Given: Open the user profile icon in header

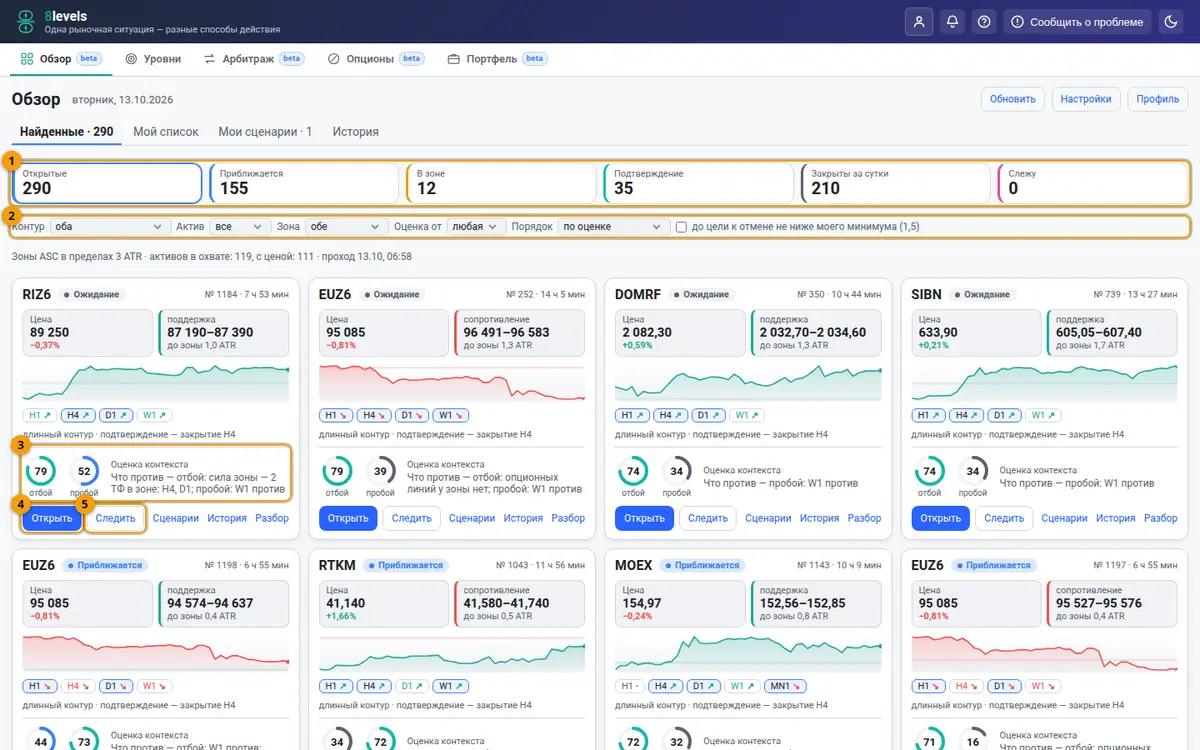Looking at the screenshot, I should point(919,22).
